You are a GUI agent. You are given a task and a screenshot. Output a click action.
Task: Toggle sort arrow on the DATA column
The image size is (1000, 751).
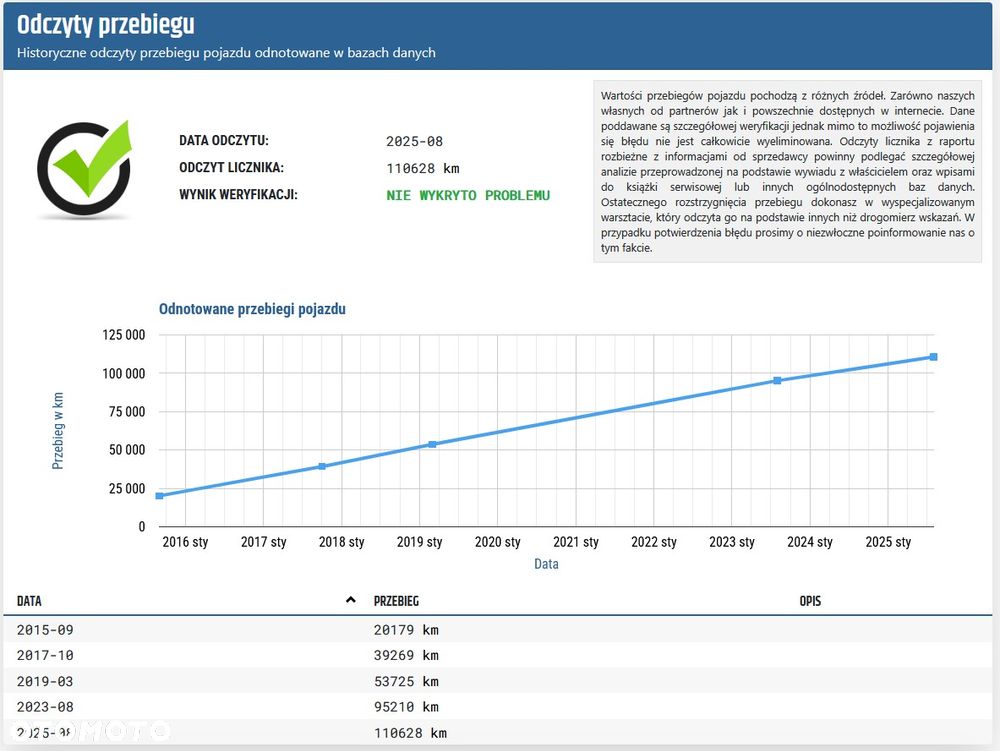click(x=351, y=600)
